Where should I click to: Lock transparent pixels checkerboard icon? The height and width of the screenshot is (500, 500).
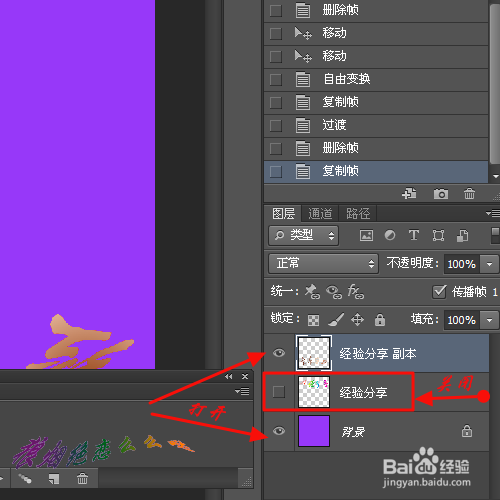coord(313,320)
